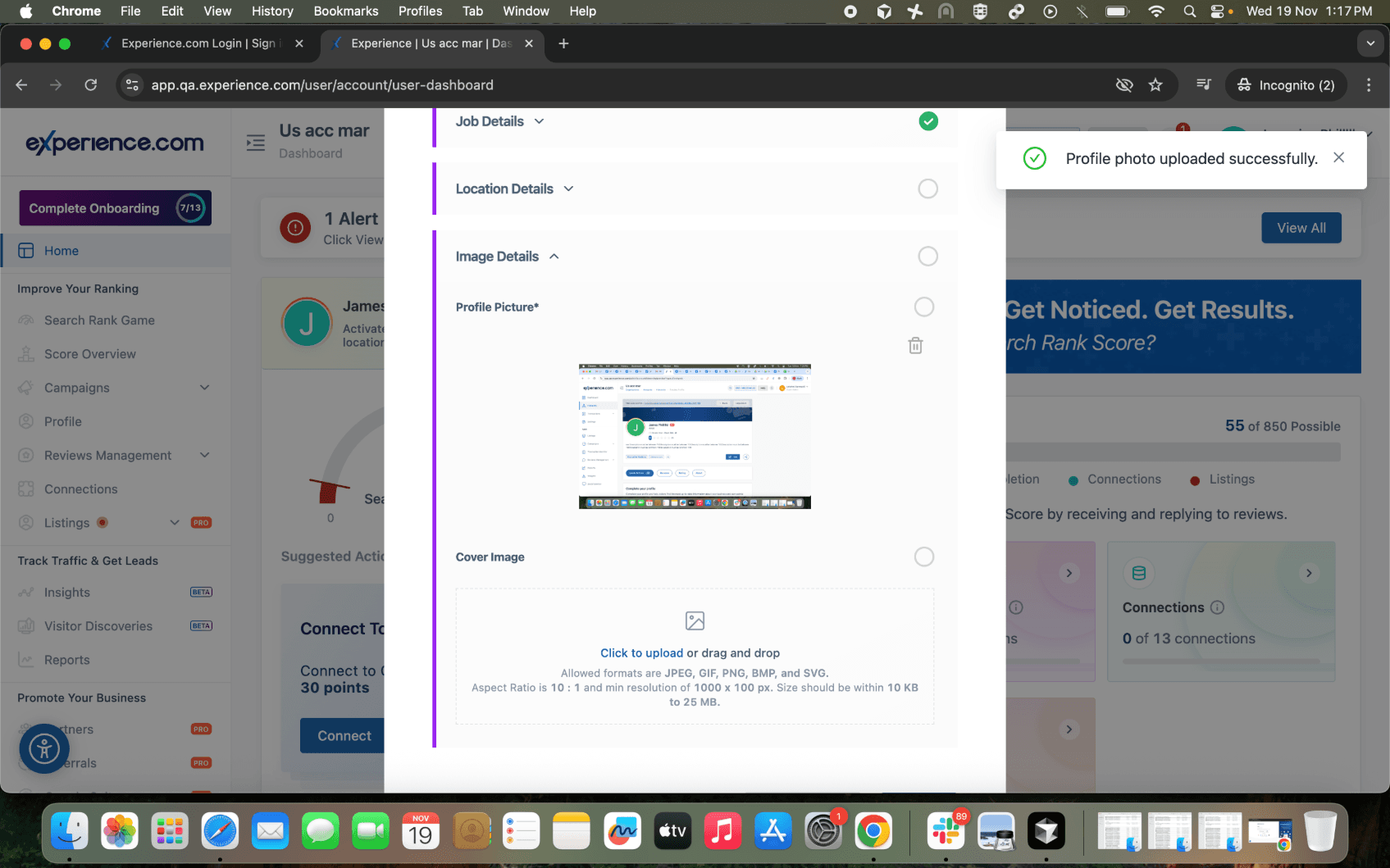This screenshot has height=868, width=1390.
Task: Open the History menu
Action: click(x=272, y=11)
